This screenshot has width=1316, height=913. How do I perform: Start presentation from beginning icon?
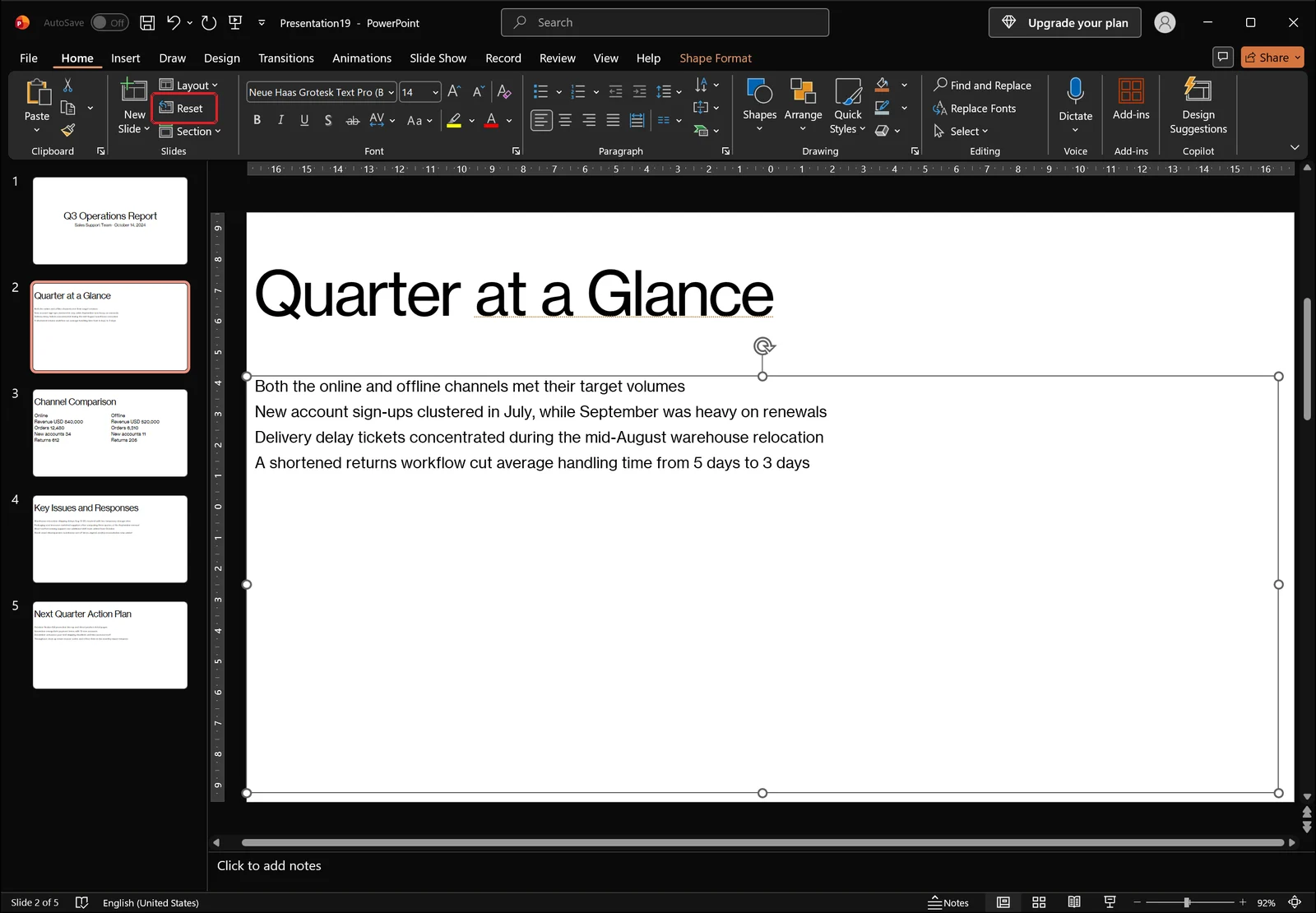(x=235, y=23)
